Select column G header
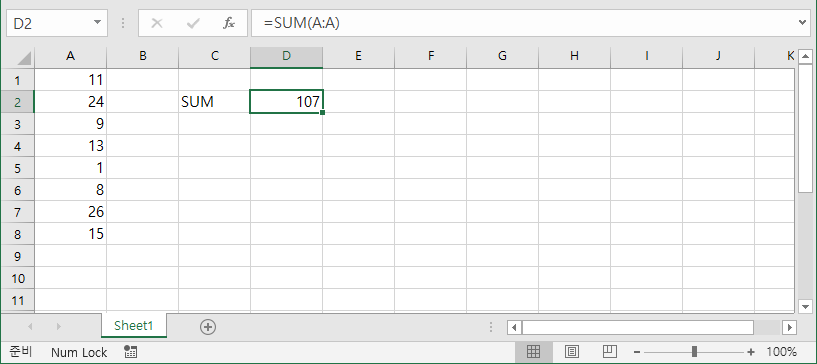The height and width of the screenshot is (364, 817). 502,56
